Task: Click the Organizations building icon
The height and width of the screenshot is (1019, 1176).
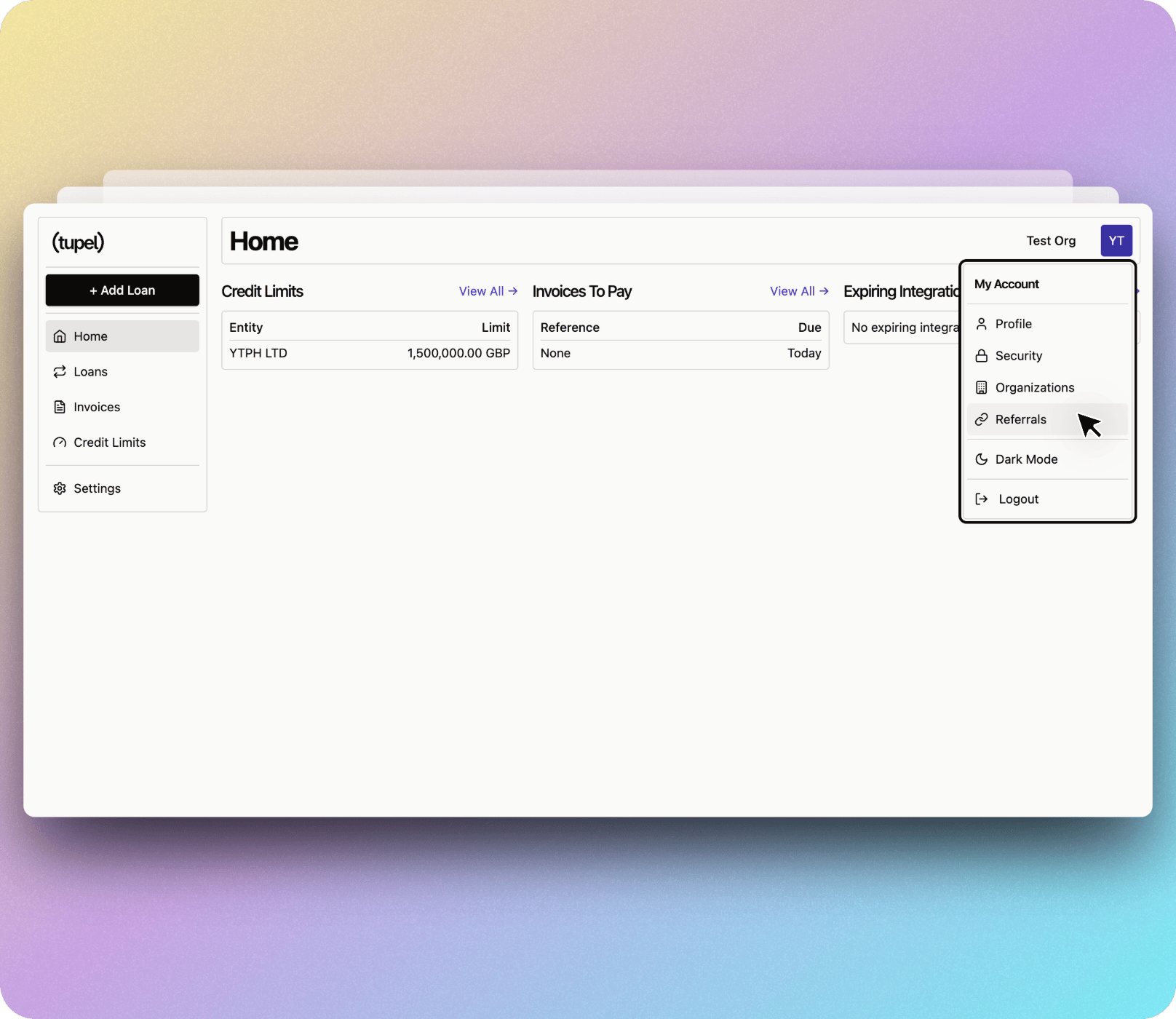Action: [981, 387]
